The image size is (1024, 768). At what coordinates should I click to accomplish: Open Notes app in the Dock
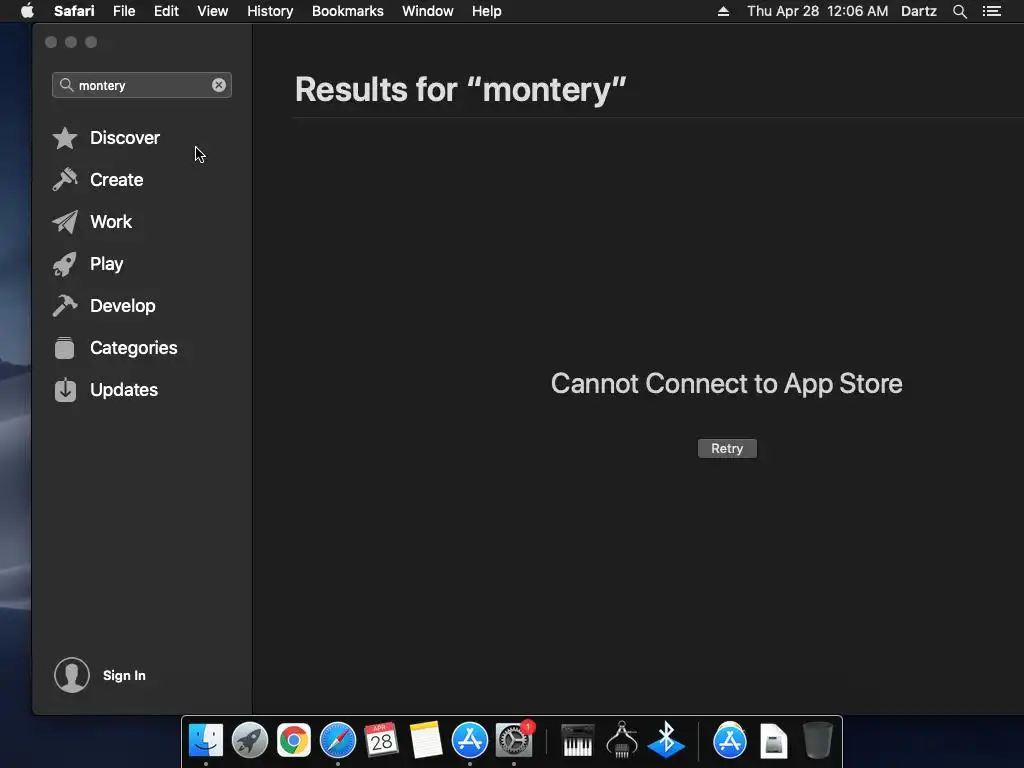coord(426,741)
